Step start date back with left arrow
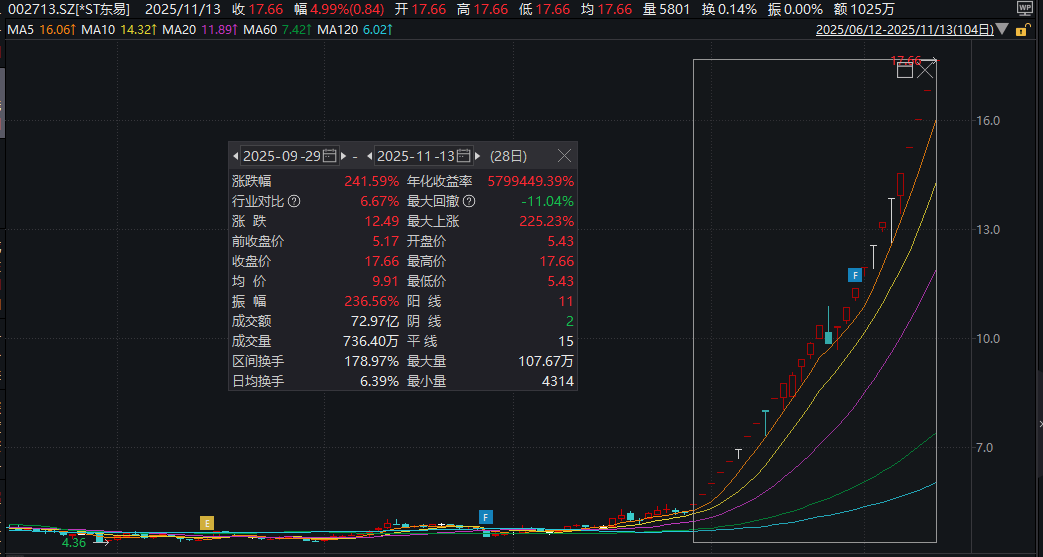 point(236,156)
